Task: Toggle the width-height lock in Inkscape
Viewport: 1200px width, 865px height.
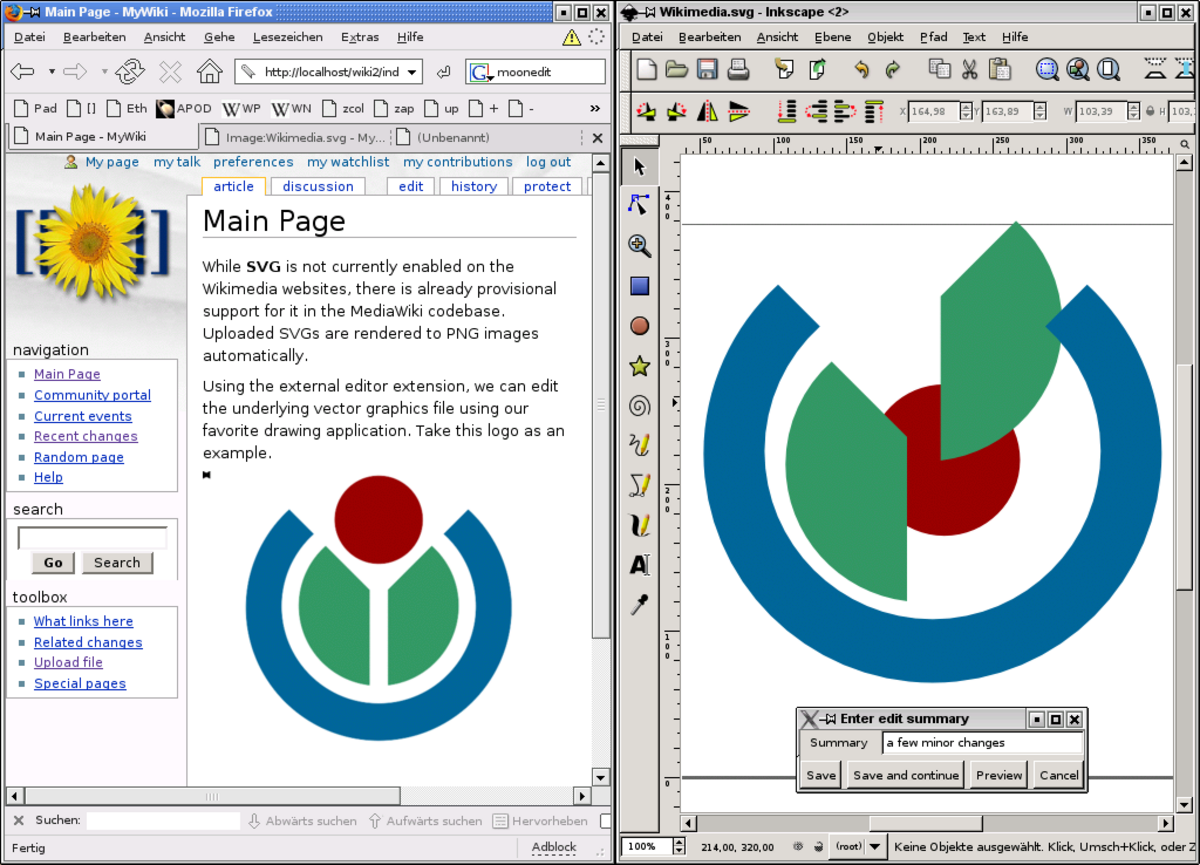Action: click(1150, 111)
